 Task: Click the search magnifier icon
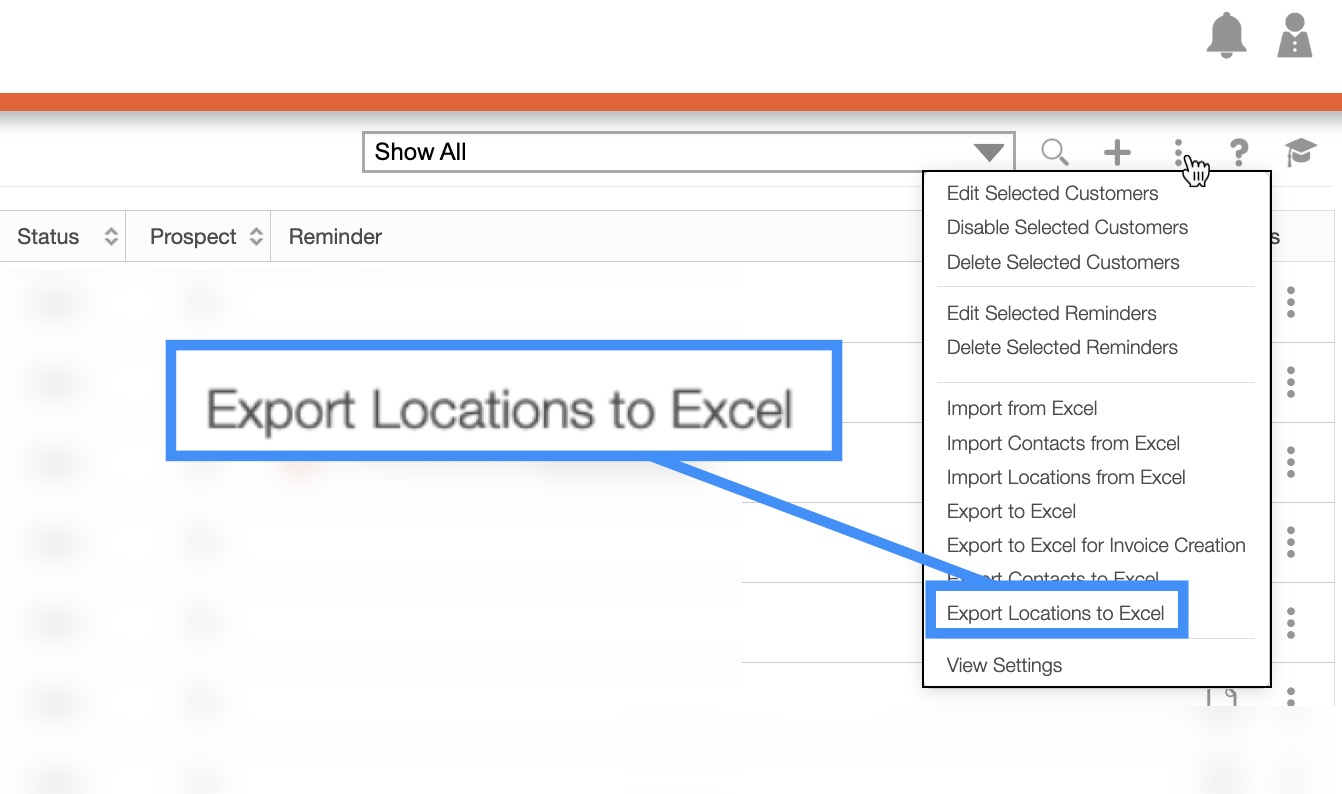pyautogui.click(x=1054, y=152)
